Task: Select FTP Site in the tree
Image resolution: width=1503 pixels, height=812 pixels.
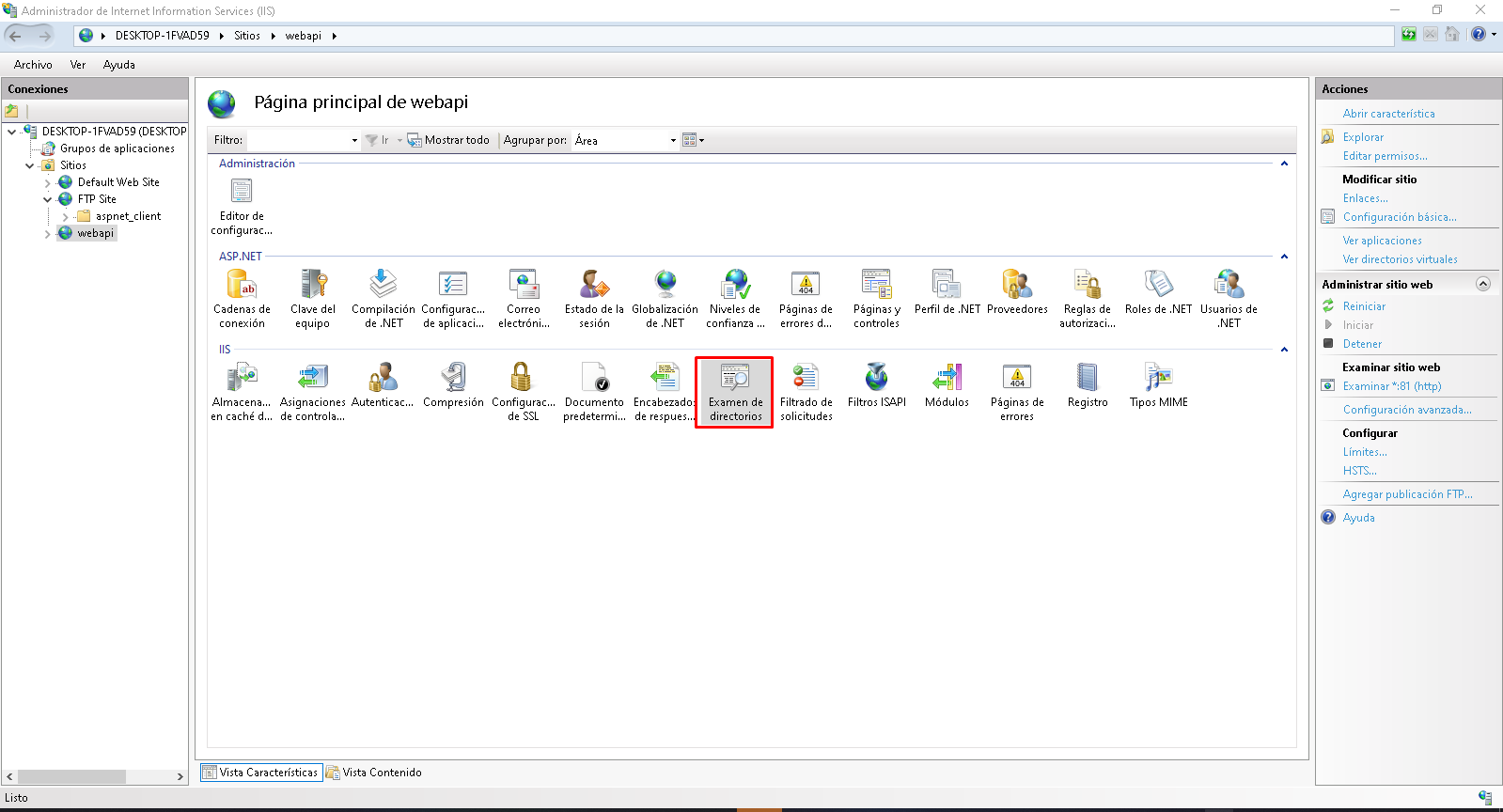Action: pyautogui.click(x=97, y=199)
